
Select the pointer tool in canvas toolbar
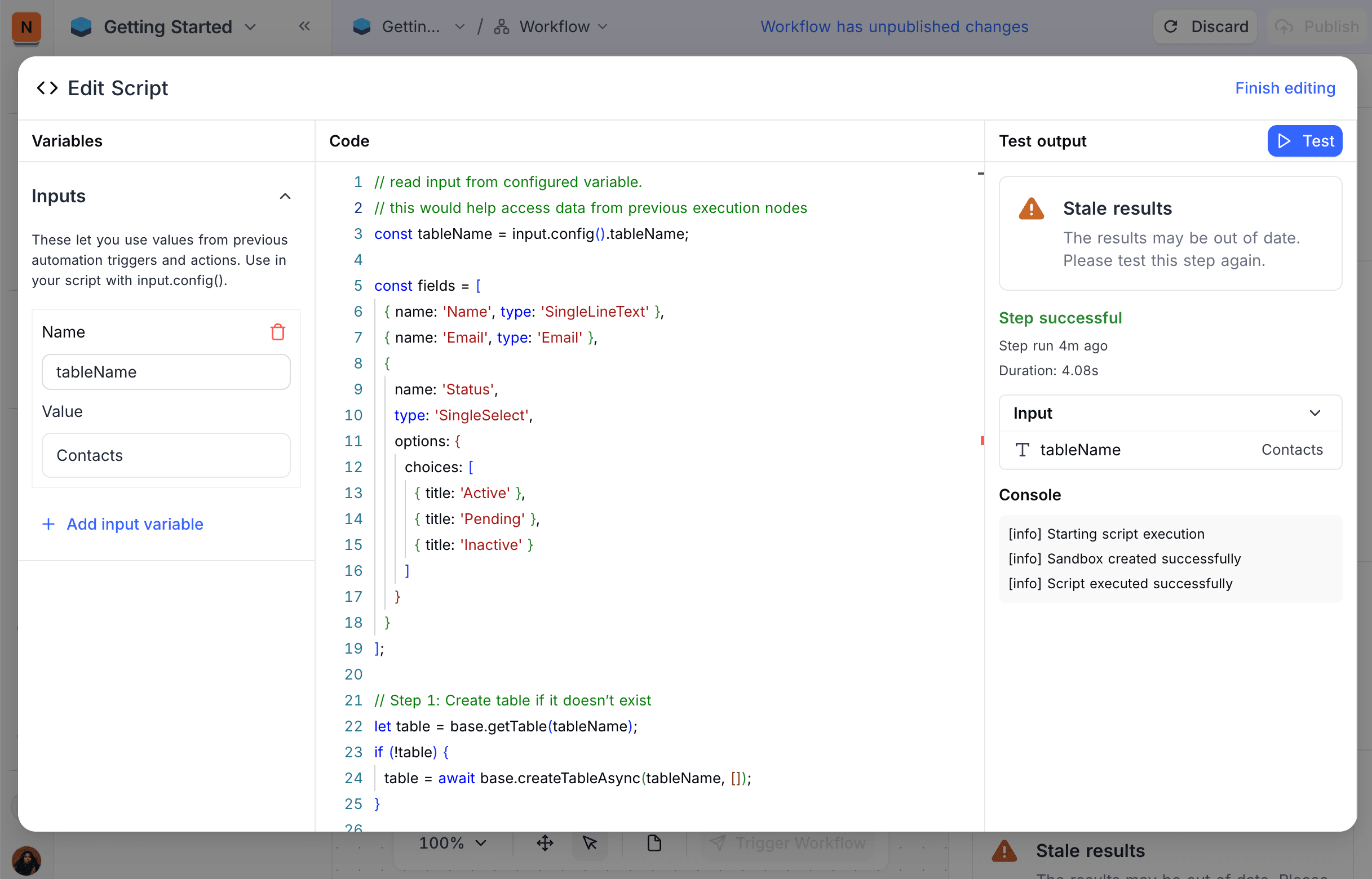coord(590,843)
